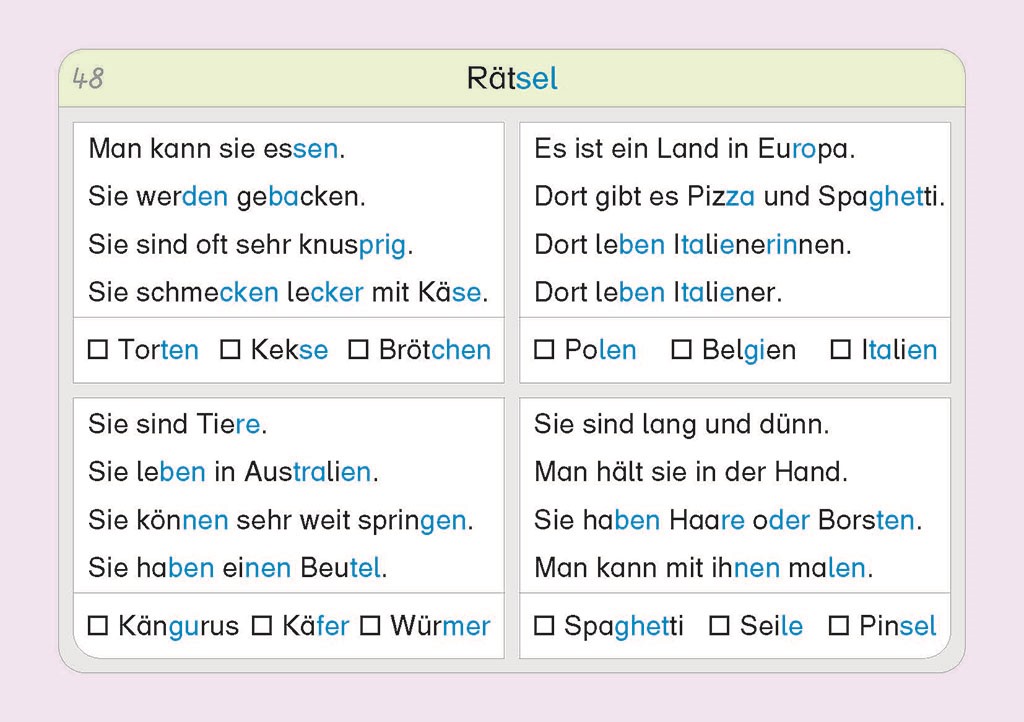The height and width of the screenshot is (722, 1024).
Task: Click the page number 48
Action: click(x=88, y=78)
